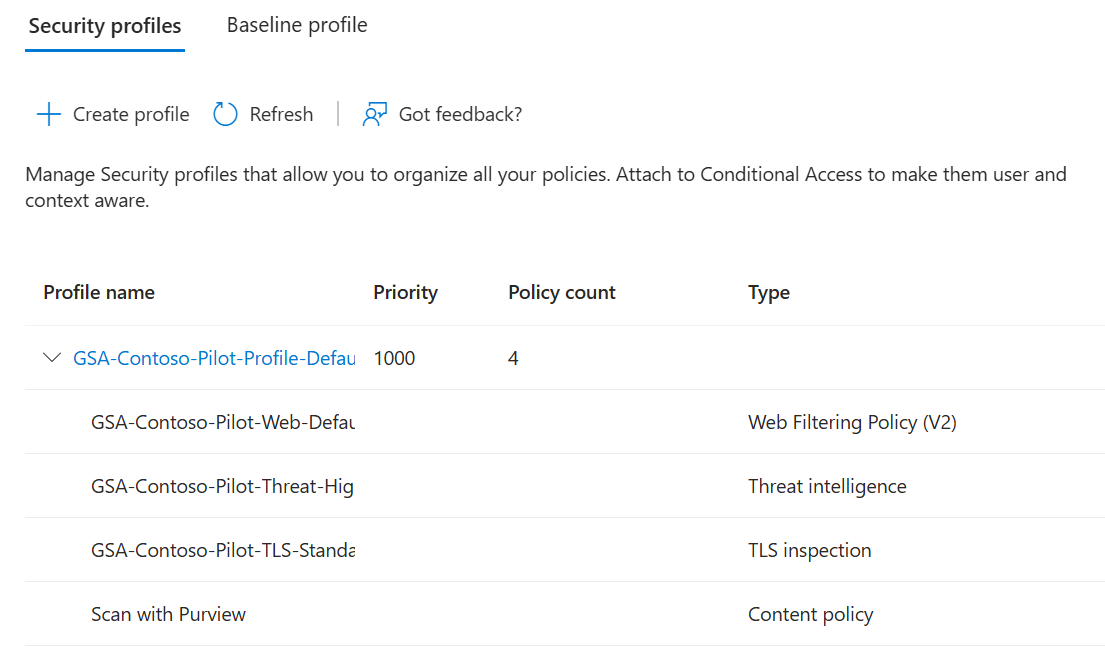
Task: Click the Refresh button label
Action: click(x=281, y=114)
